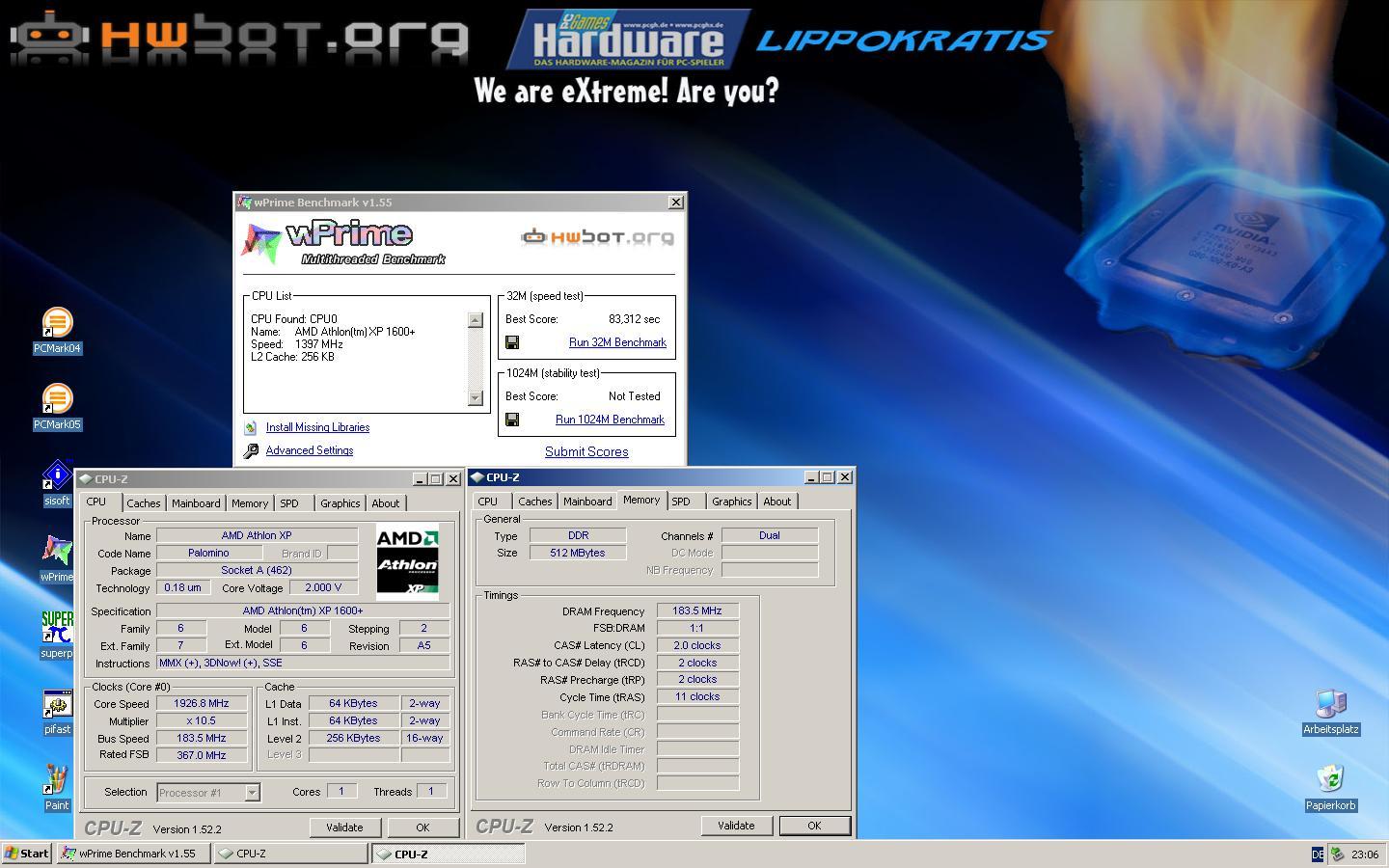
Task: Open SPD tab in right CPU-Z window
Action: click(681, 502)
